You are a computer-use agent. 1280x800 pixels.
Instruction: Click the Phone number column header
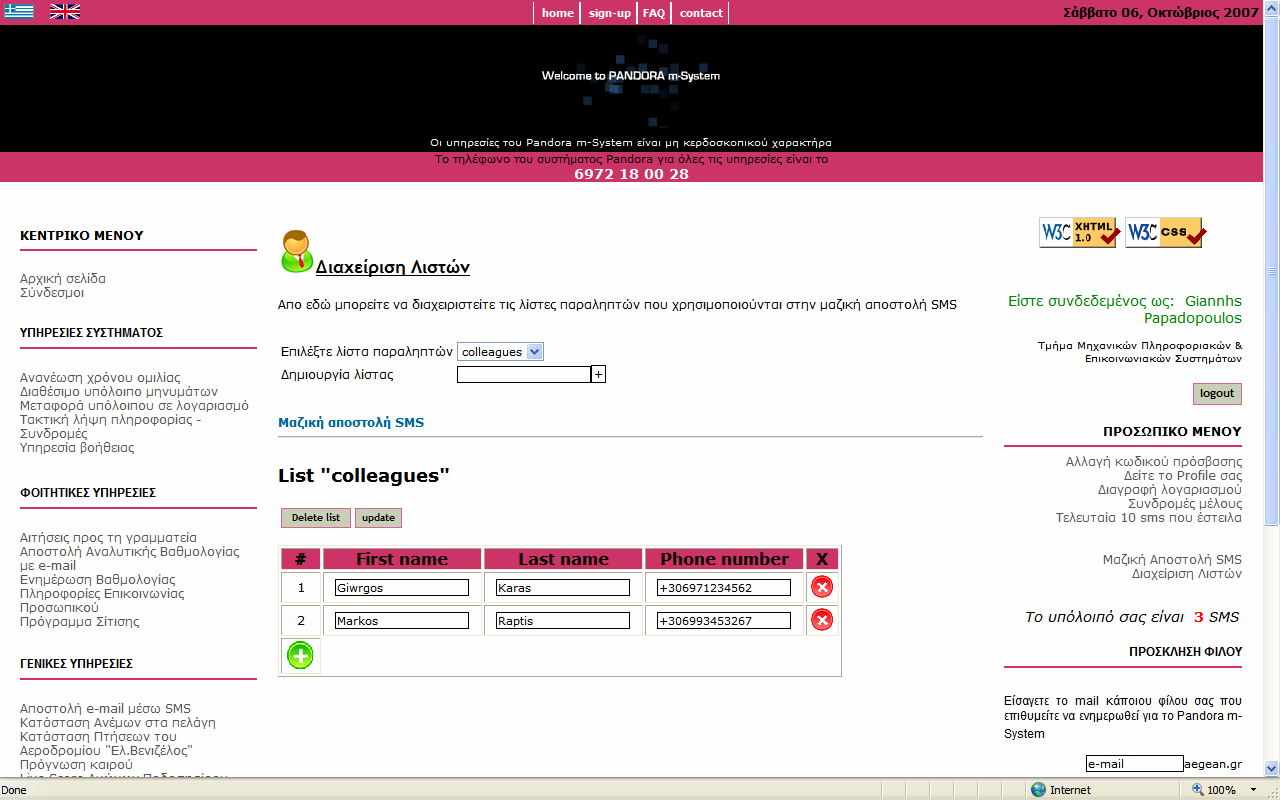click(724, 559)
